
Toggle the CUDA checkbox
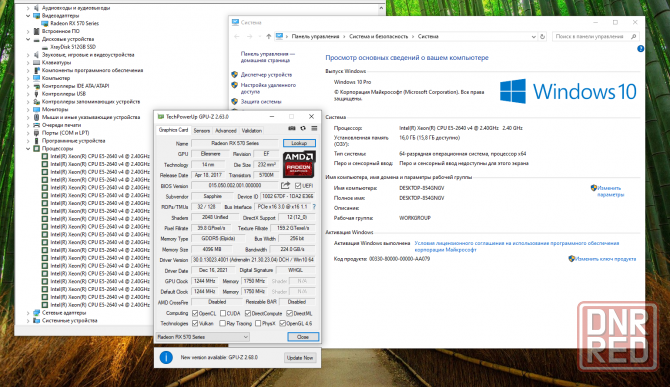pyautogui.click(x=223, y=314)
